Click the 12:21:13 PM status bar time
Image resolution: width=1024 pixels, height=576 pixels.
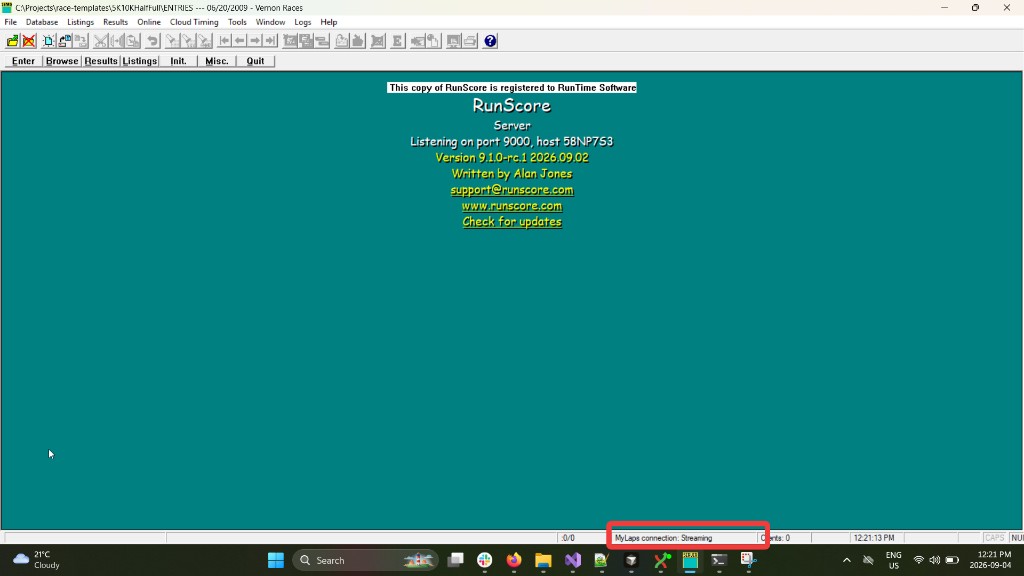click(874, 538)
